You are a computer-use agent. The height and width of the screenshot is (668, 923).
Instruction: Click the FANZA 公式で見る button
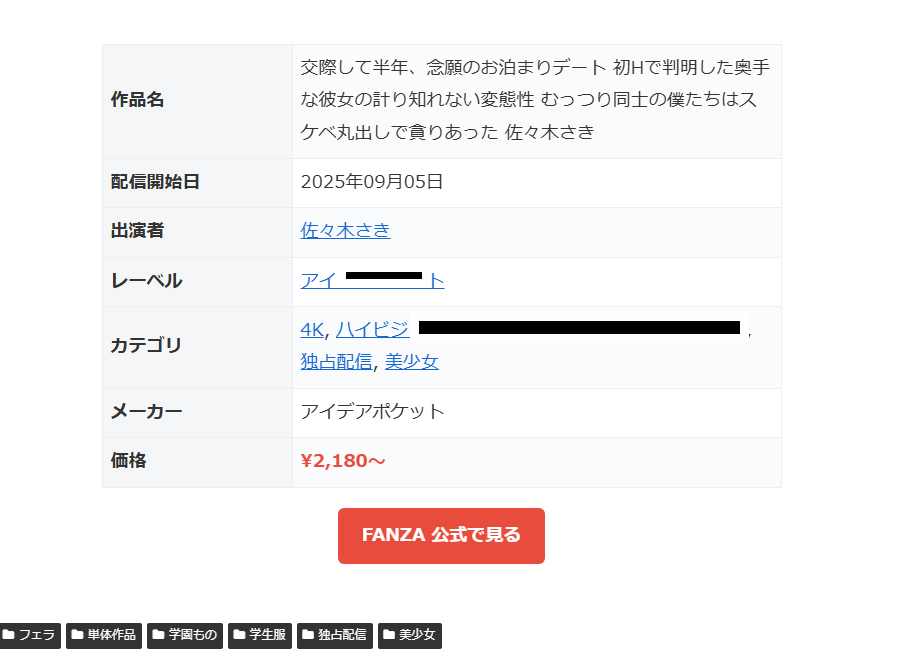tap(441, 536)
